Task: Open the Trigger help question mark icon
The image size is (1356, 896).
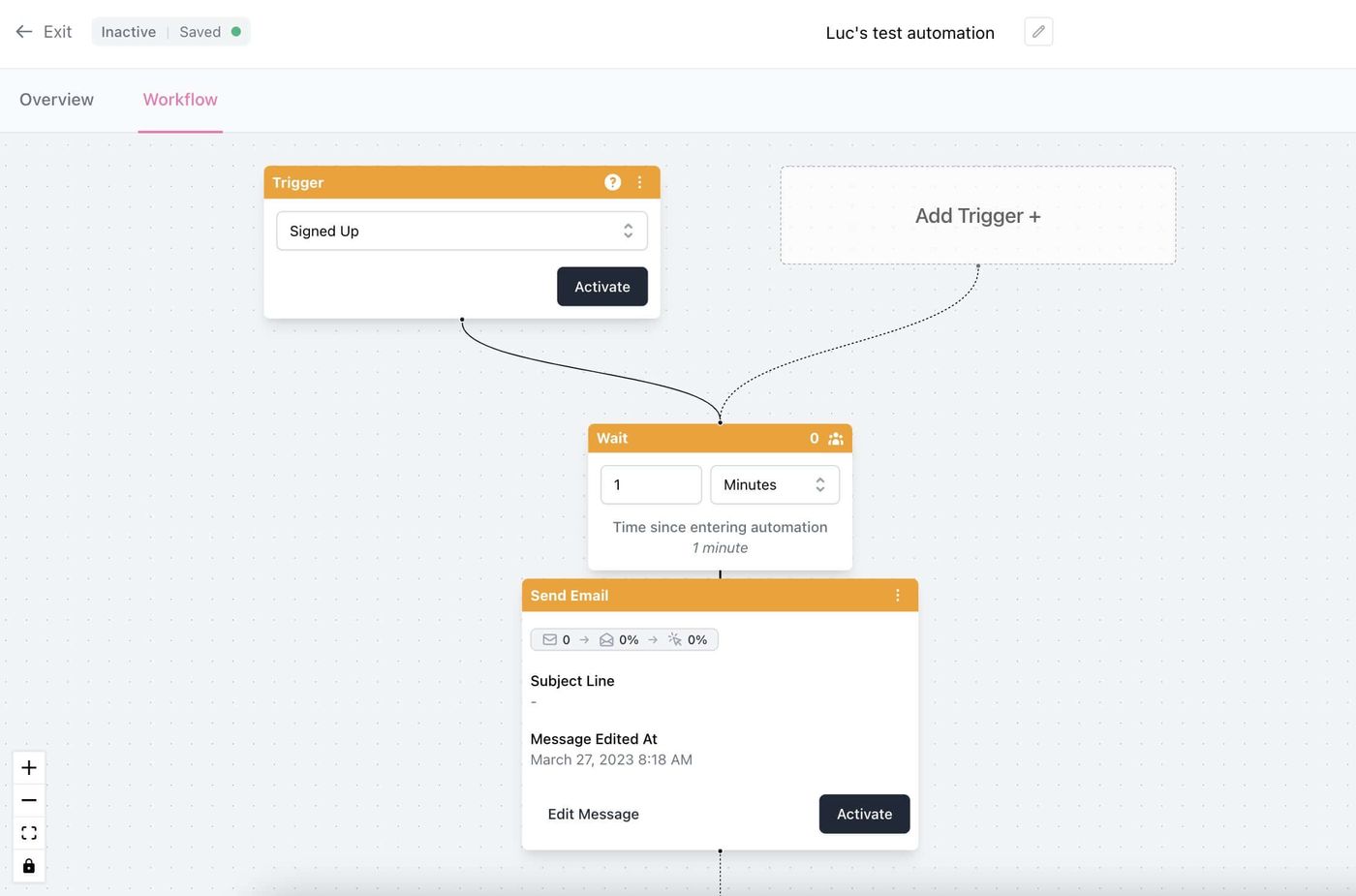Action: click(612, 182)
